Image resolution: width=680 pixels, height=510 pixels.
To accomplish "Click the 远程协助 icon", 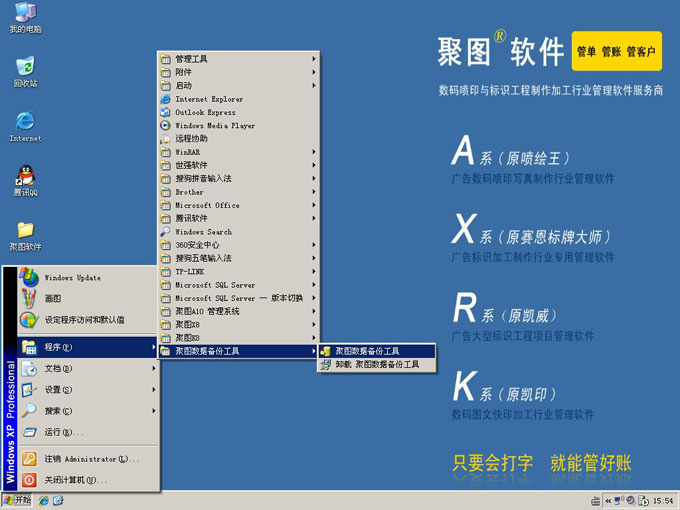I will 165,139.
